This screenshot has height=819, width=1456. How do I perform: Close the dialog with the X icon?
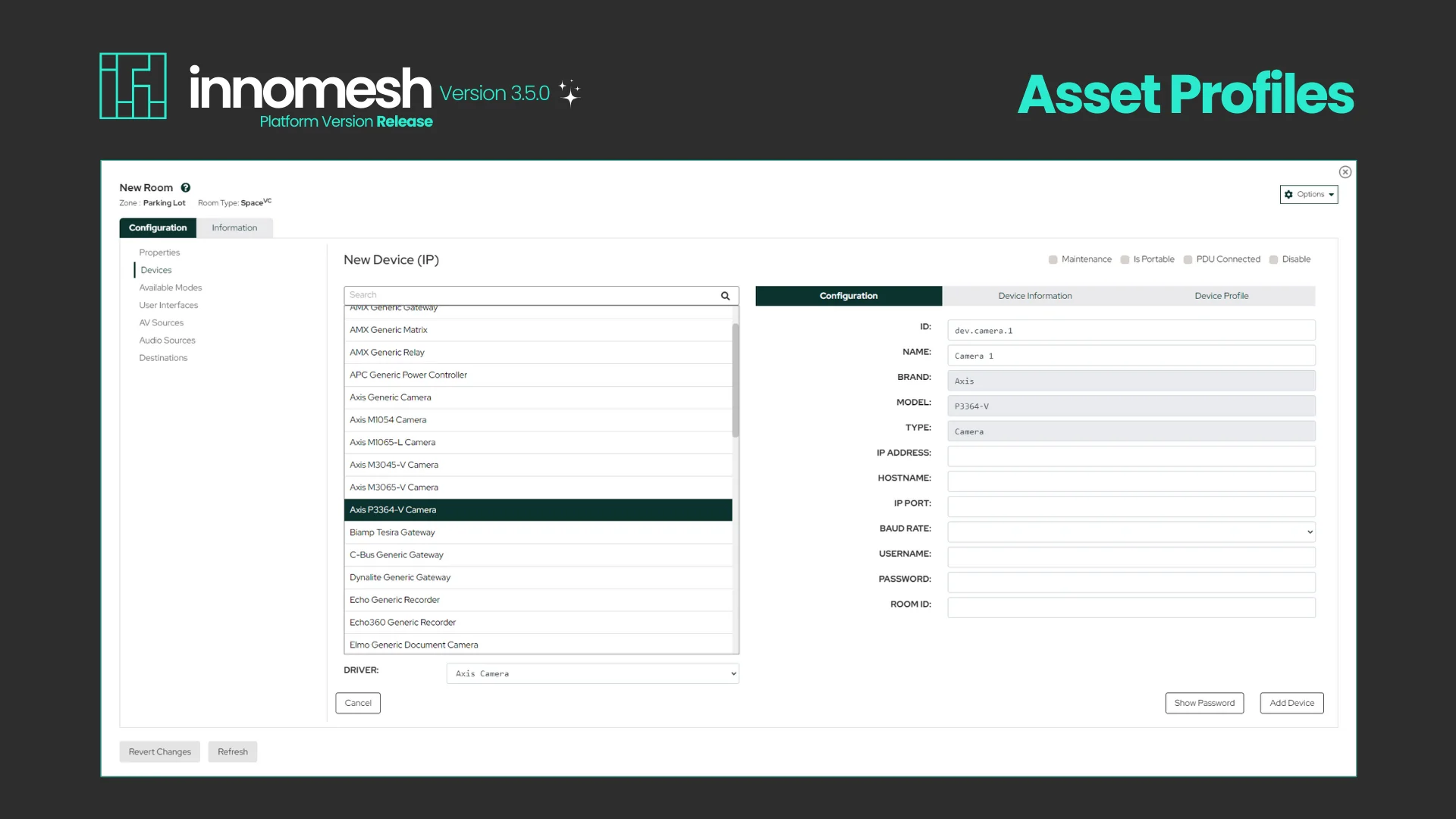click(1345, 172)
